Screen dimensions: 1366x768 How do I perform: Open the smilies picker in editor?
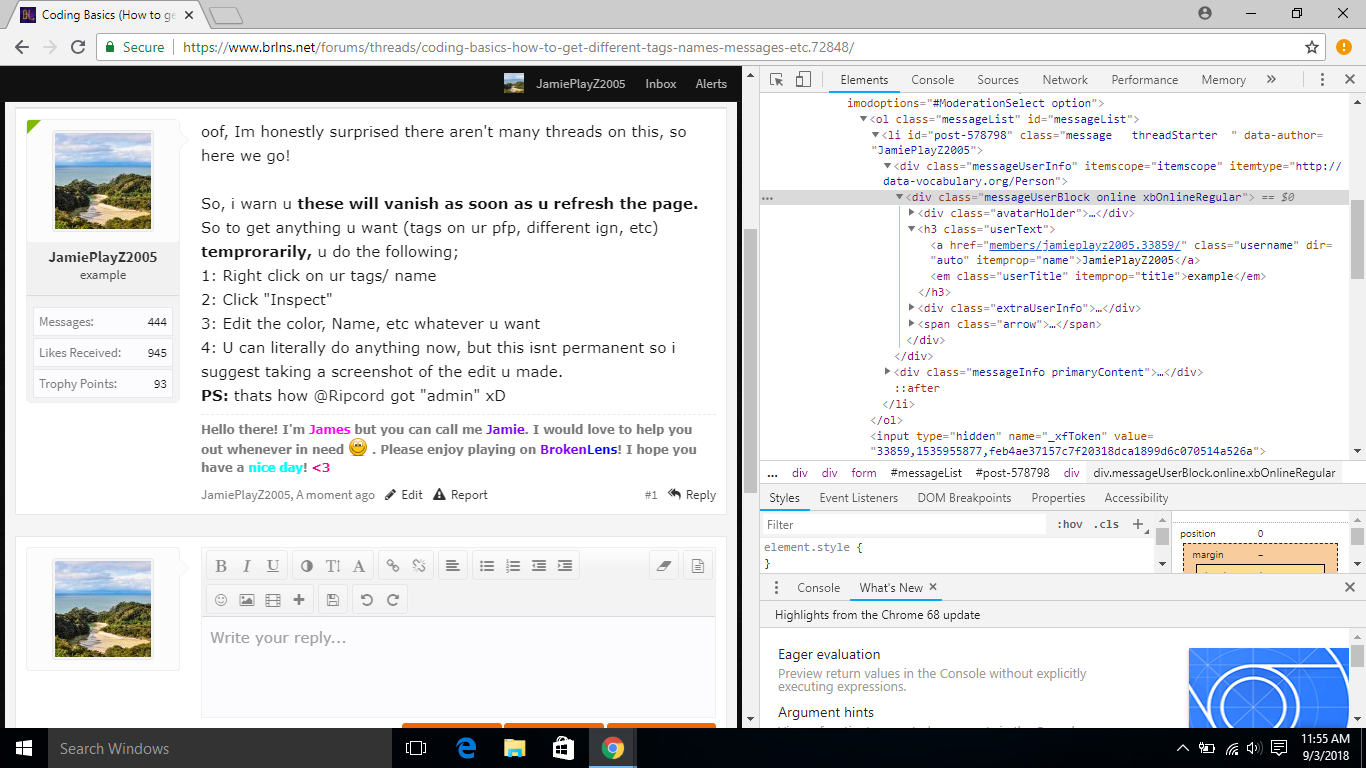point(221,600)
